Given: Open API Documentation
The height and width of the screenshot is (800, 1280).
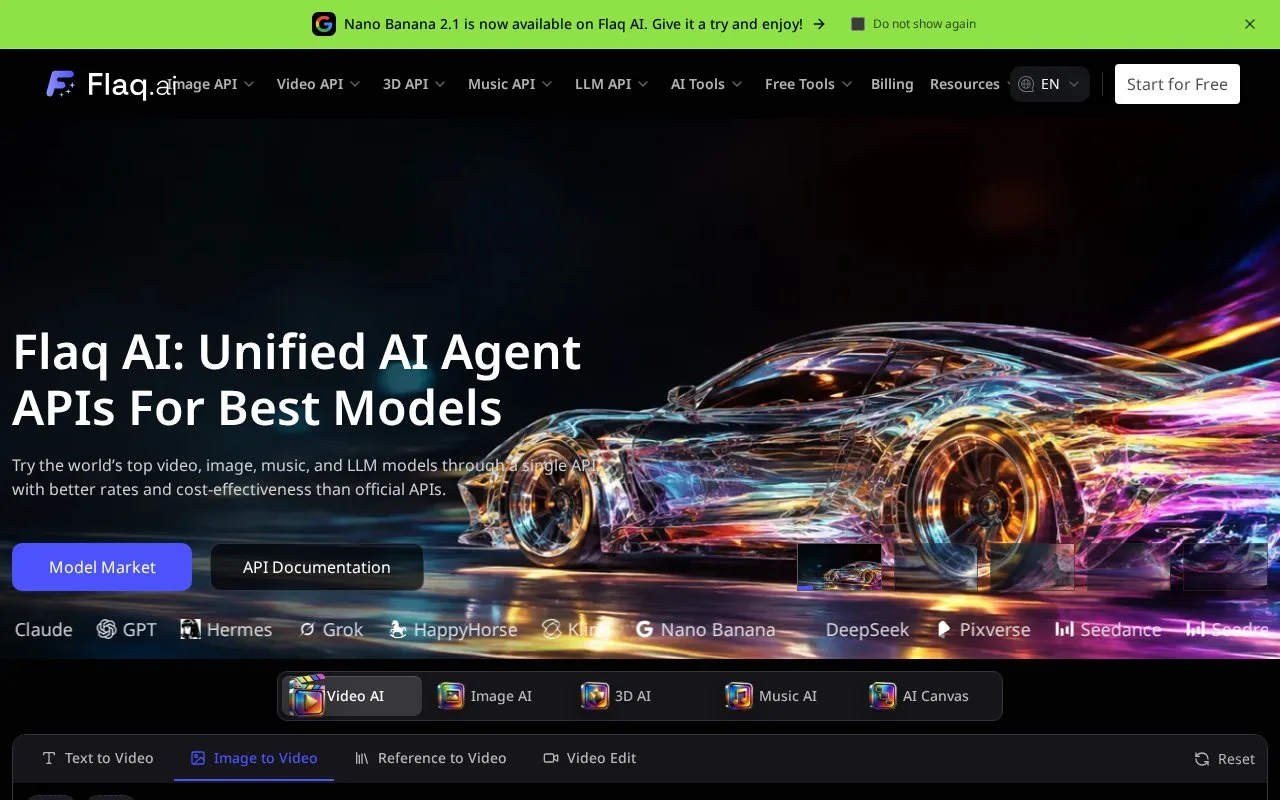Looking at the screenshot, I should tap(317, 567).
